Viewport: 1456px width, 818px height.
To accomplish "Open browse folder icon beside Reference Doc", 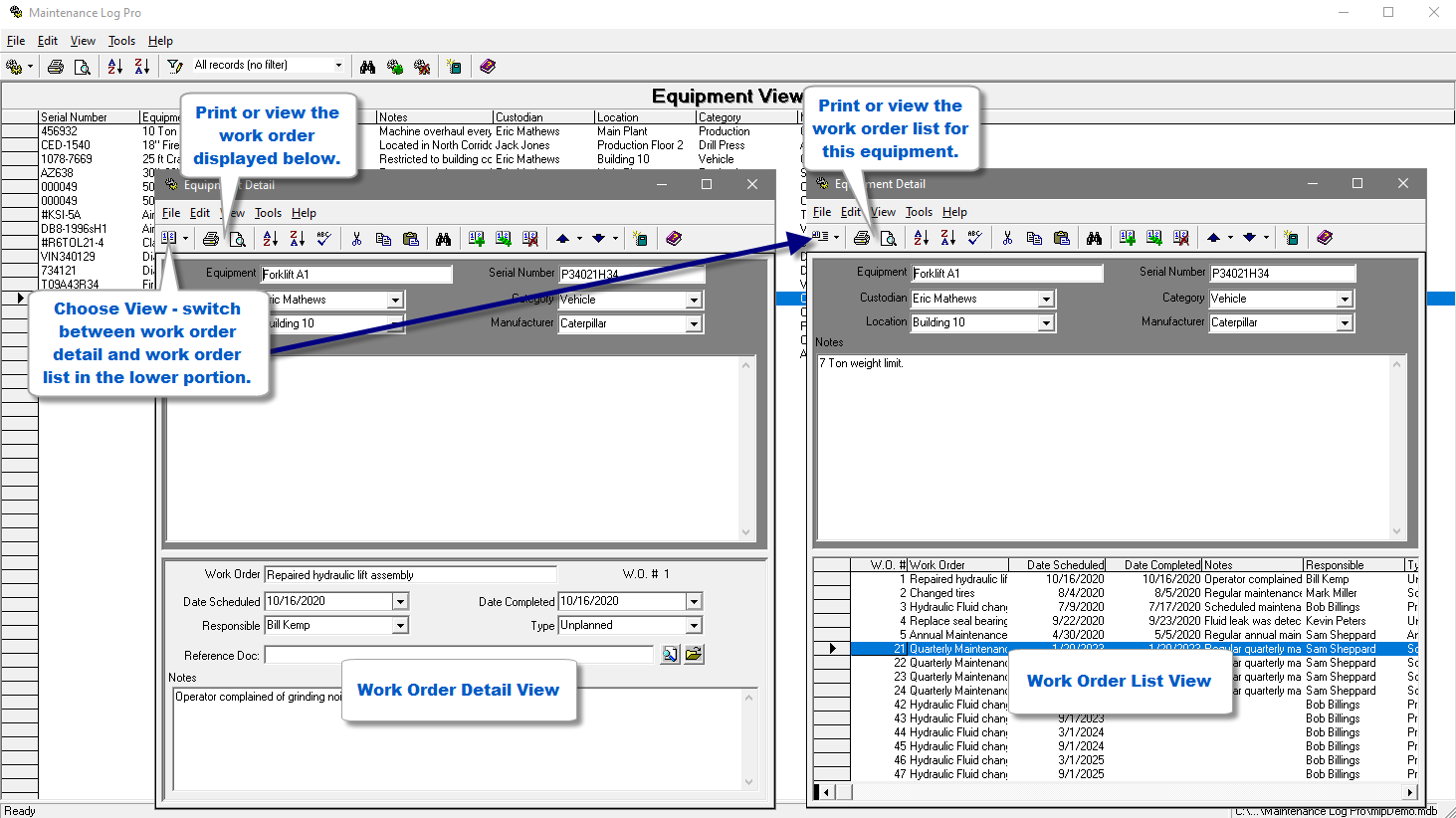I will (694, 654).
